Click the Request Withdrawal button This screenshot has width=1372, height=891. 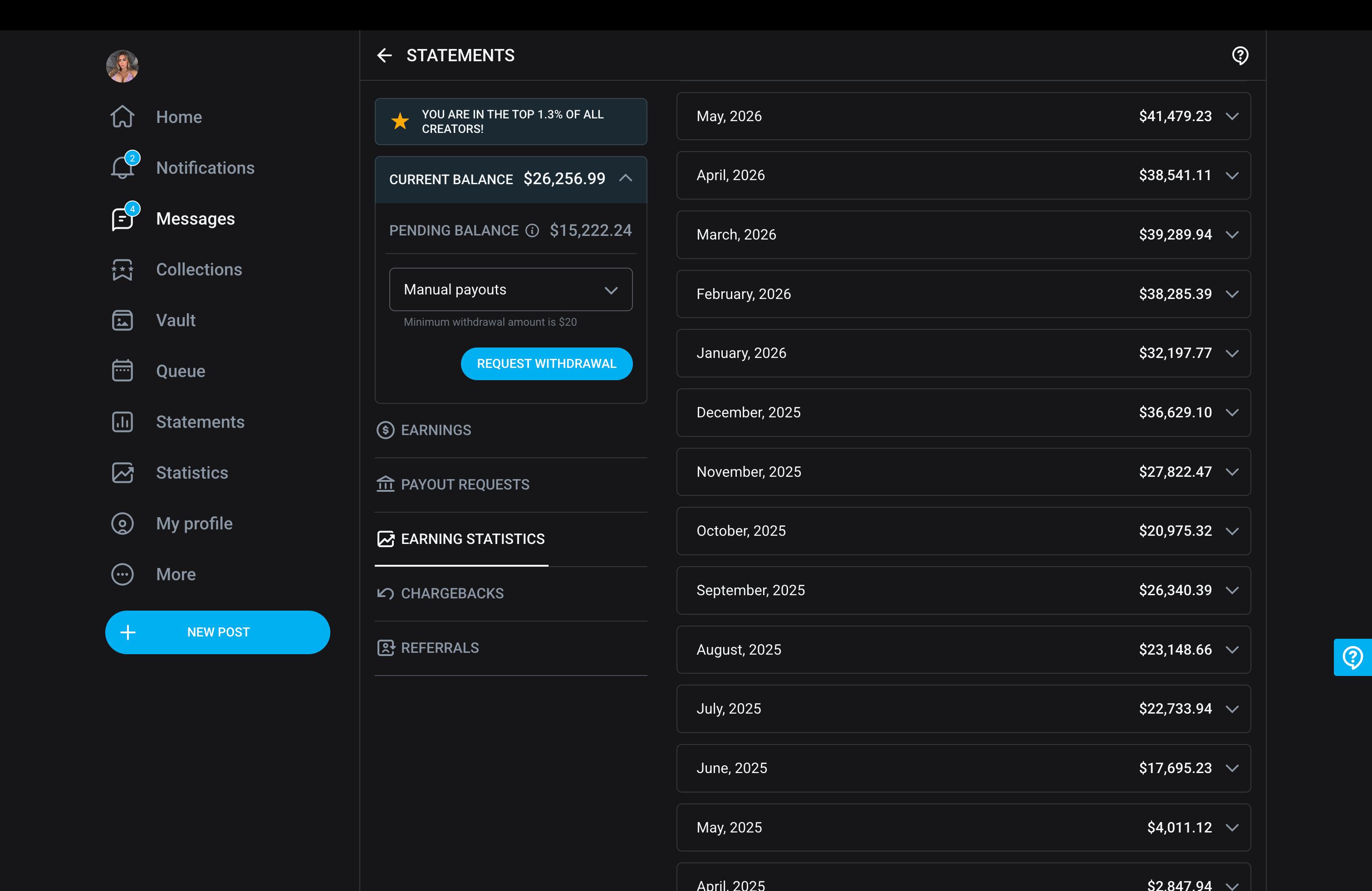547,364
